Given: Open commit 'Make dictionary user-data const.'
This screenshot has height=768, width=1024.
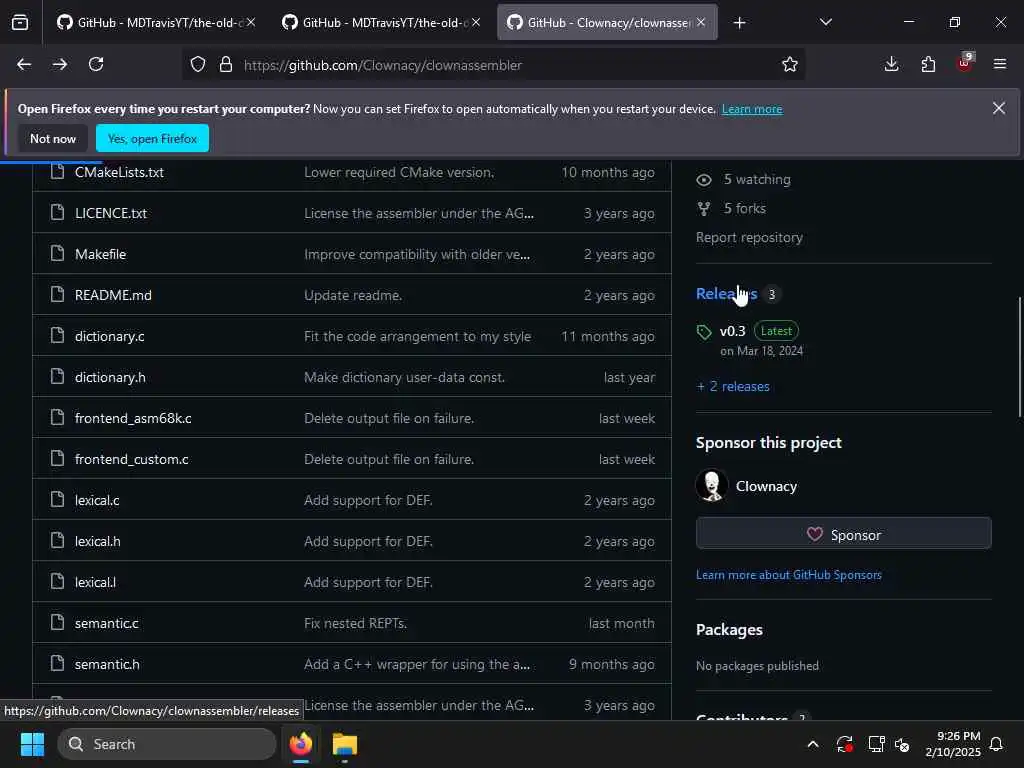Looking at the screenshot, I should pyautogui.click(x=404, y=377).
